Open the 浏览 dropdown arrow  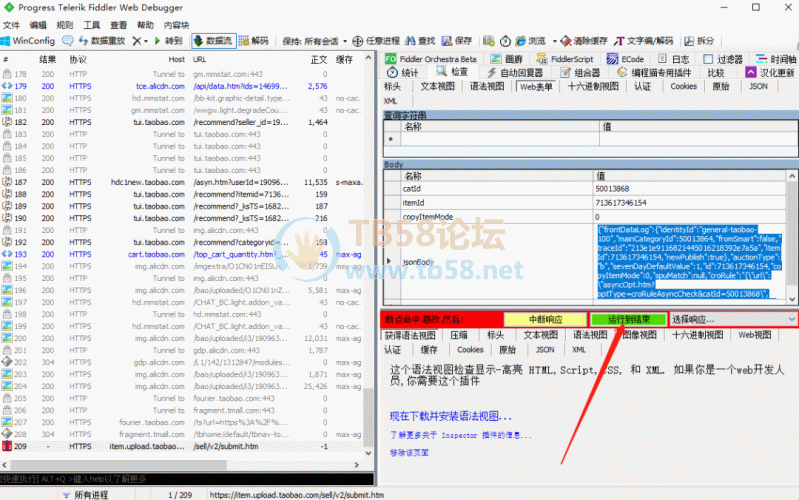click(x=554, y=41)
